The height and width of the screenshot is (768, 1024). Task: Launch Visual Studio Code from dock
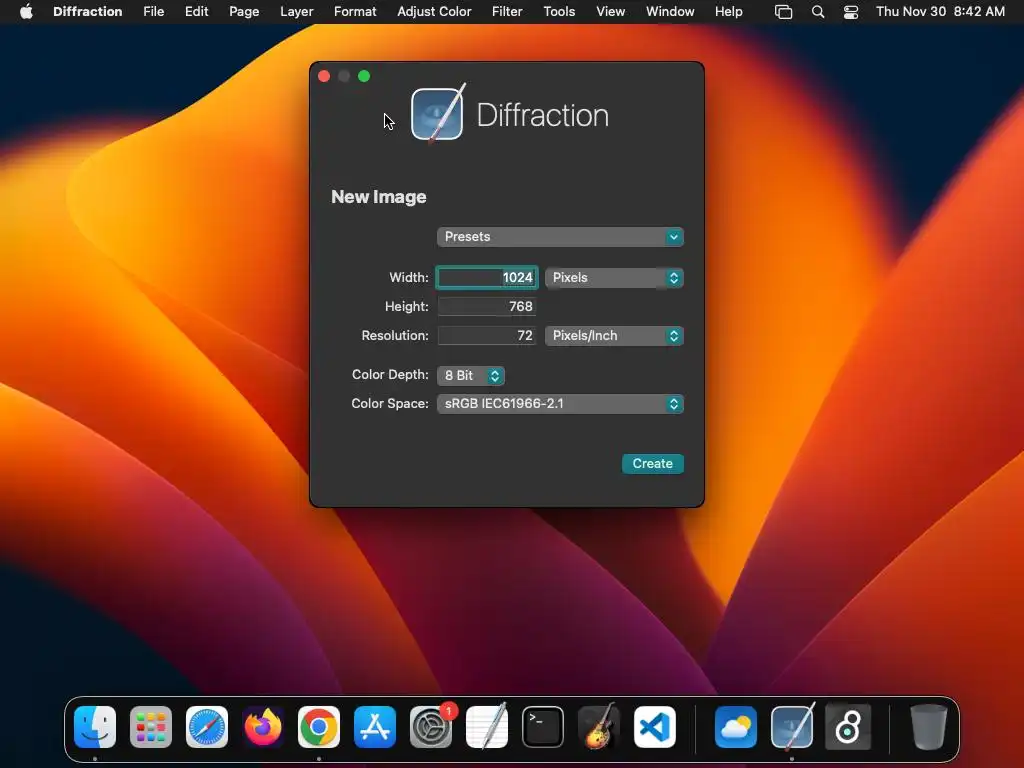pyautogui.click(x=654, y=726)
